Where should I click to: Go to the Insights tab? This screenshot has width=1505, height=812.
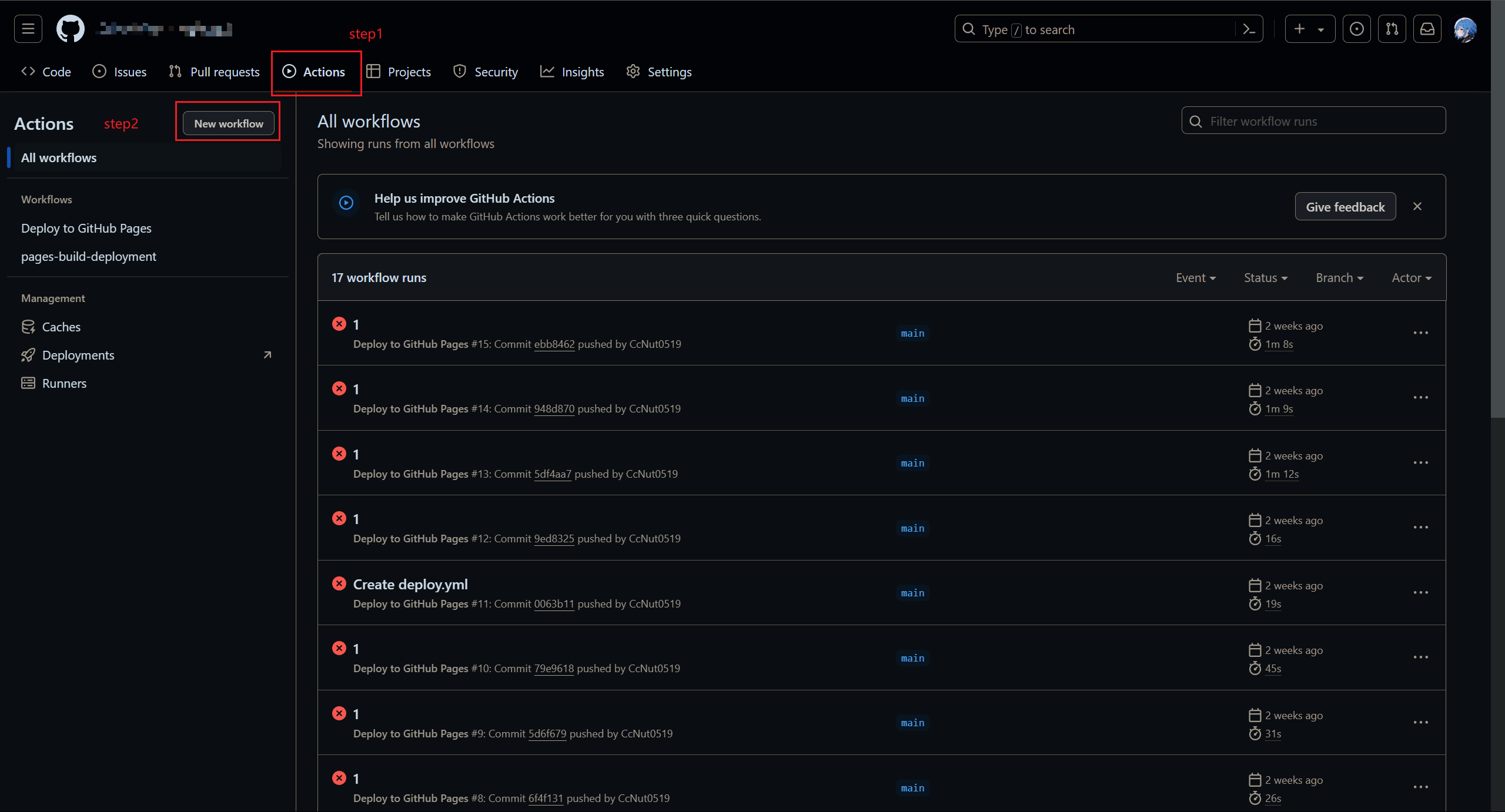tap(572, 72)
